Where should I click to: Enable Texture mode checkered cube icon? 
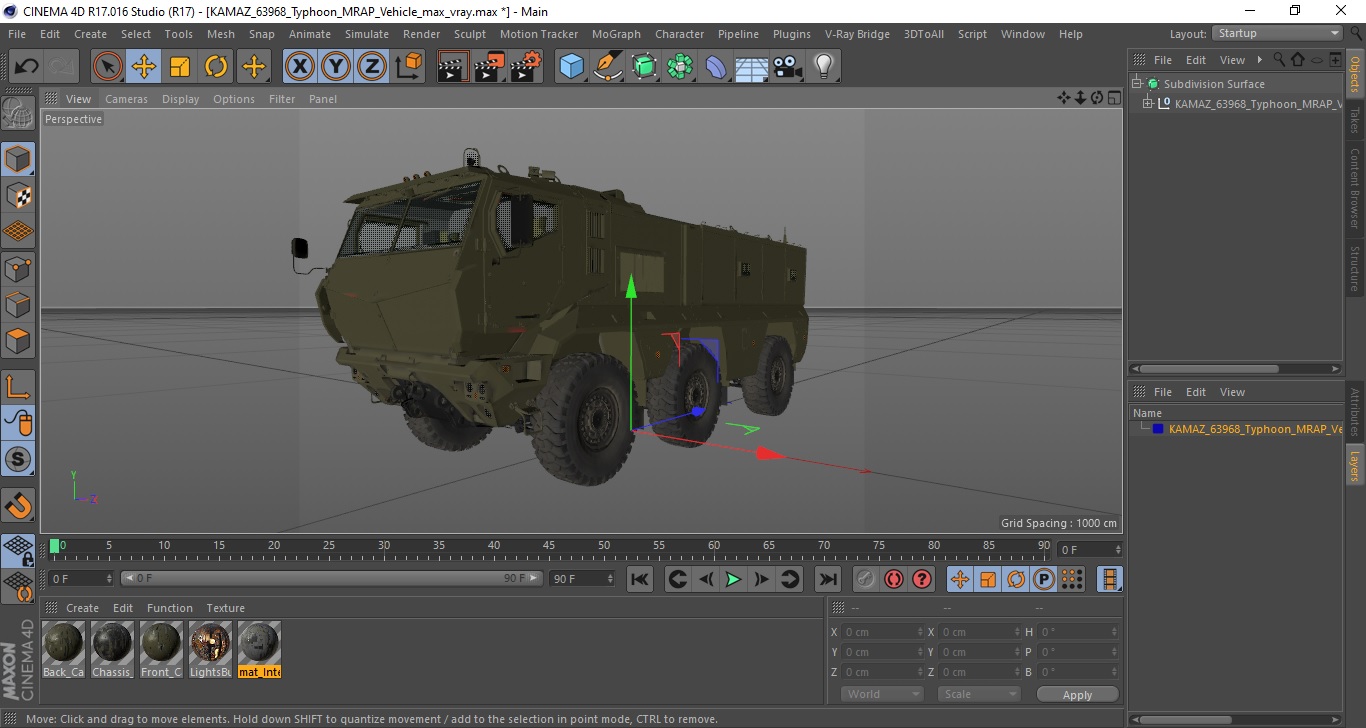click(18, 195)
